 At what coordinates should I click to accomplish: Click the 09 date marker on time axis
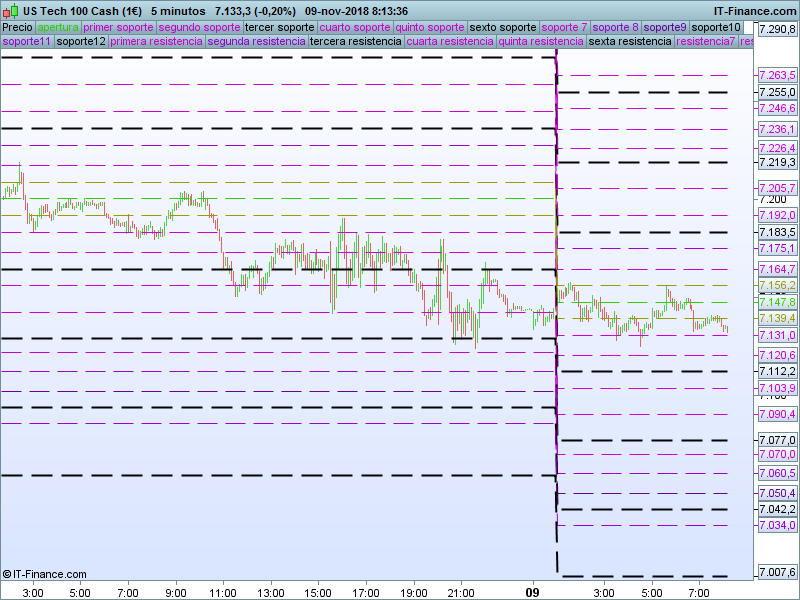click(x=533, y=592)
